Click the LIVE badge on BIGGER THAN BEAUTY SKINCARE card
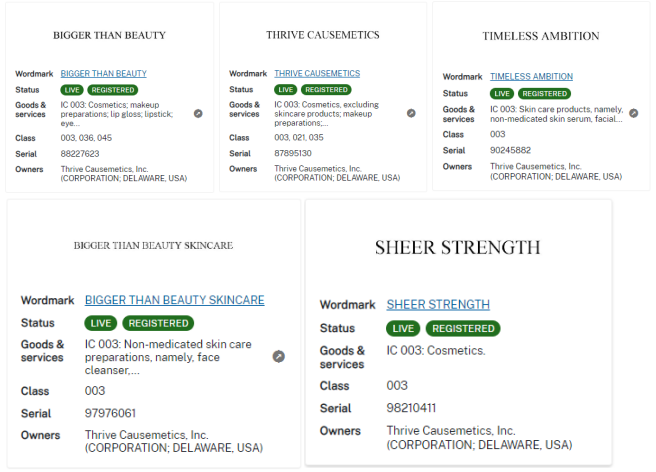Screen dimensions: 656x472 101,323
